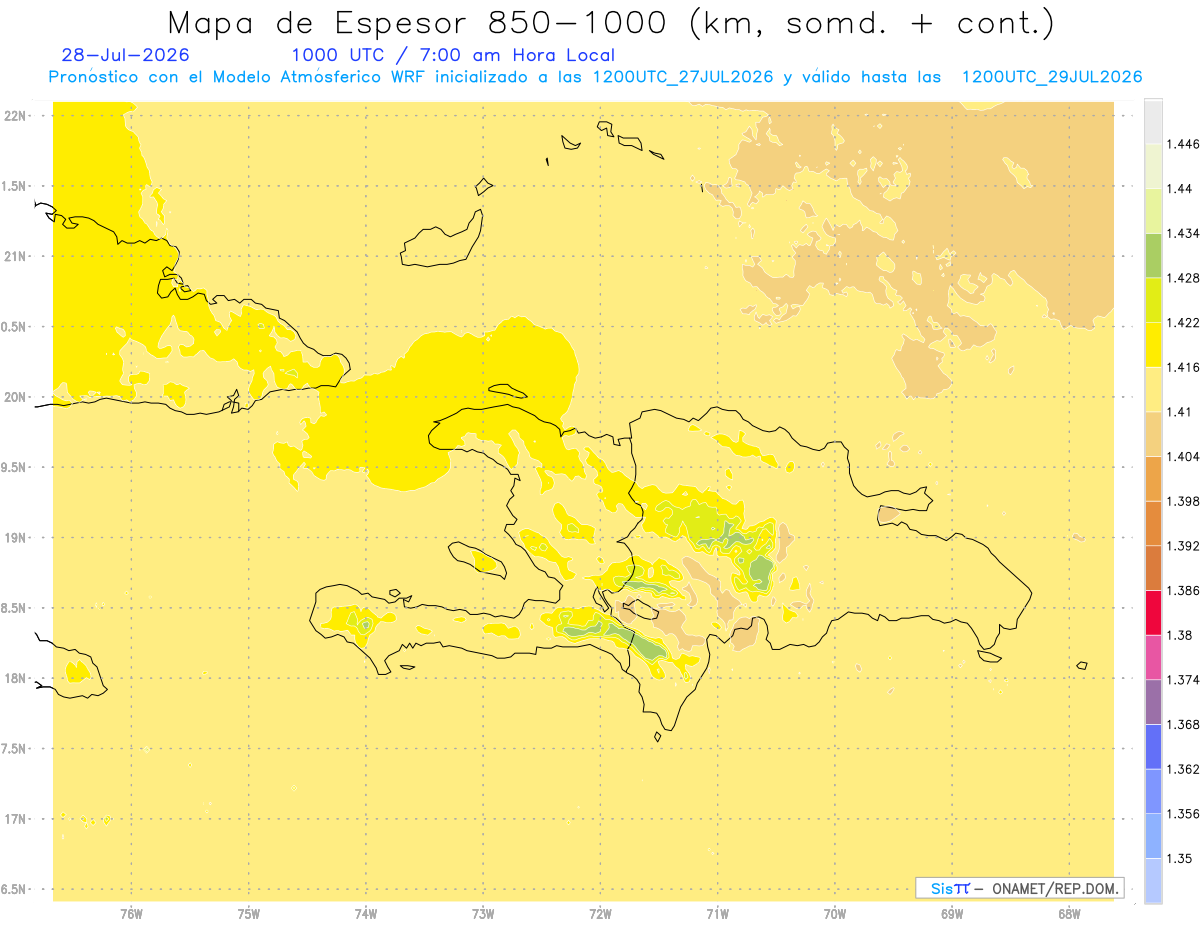Click the '1.362' color scale label
The image size is (1200, 927).
(1183, 769)
